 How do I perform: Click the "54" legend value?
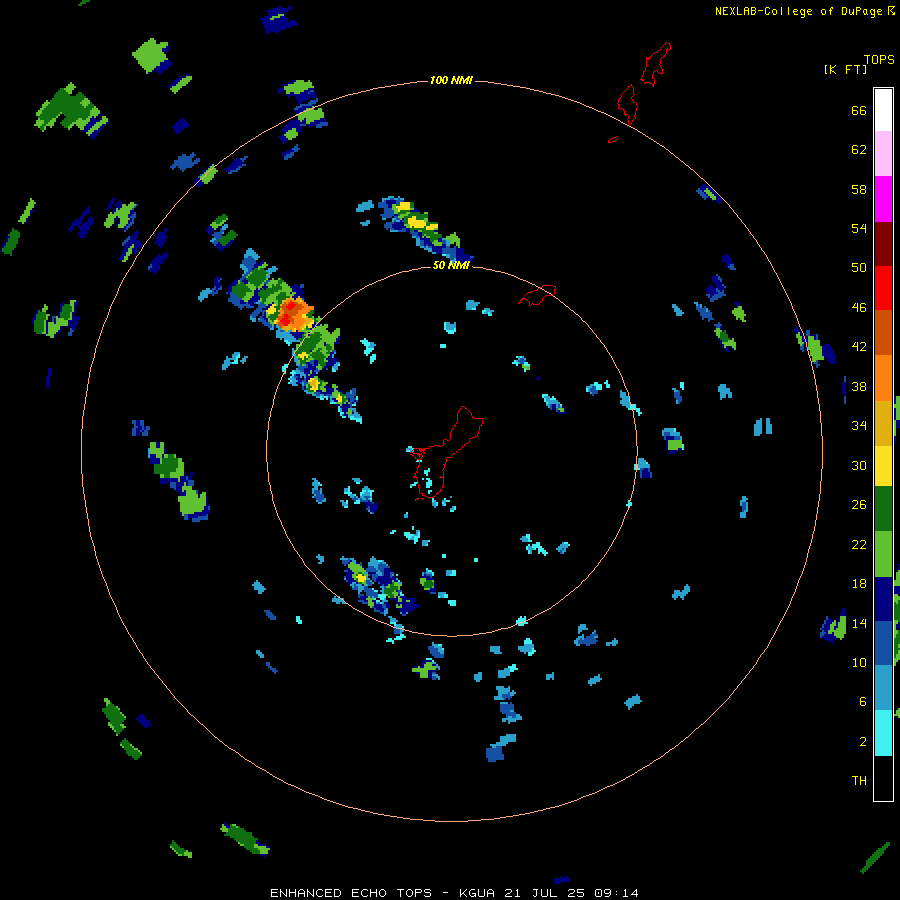coord(859,228)
